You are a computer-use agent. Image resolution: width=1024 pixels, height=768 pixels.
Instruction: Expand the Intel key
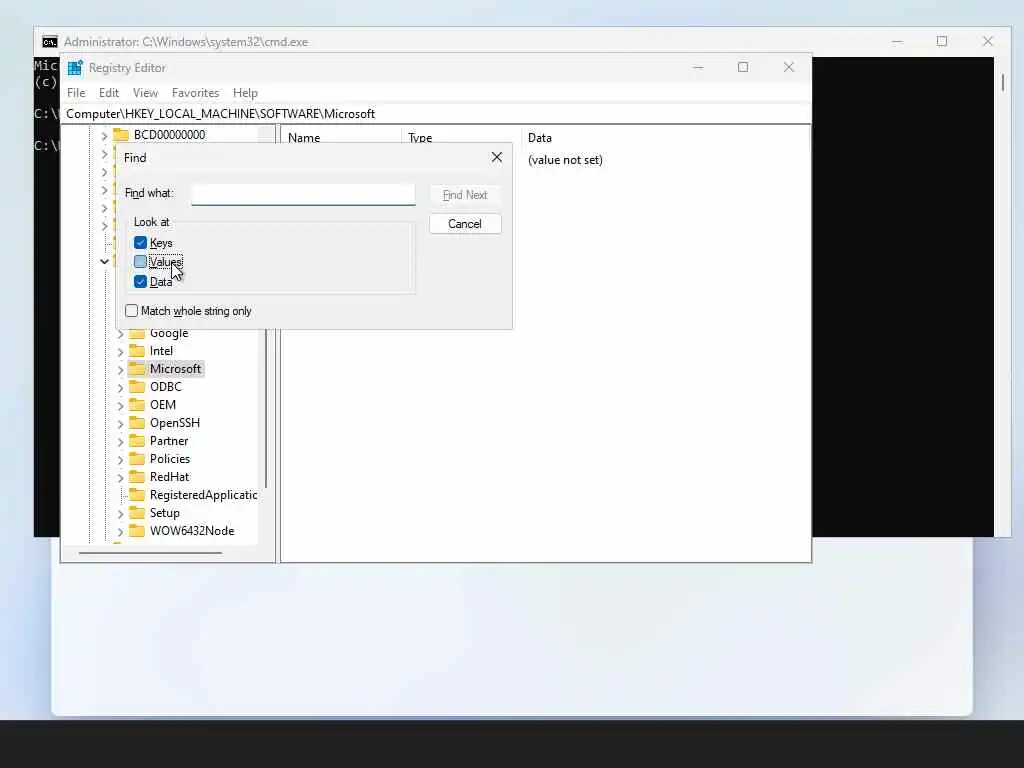120,351
